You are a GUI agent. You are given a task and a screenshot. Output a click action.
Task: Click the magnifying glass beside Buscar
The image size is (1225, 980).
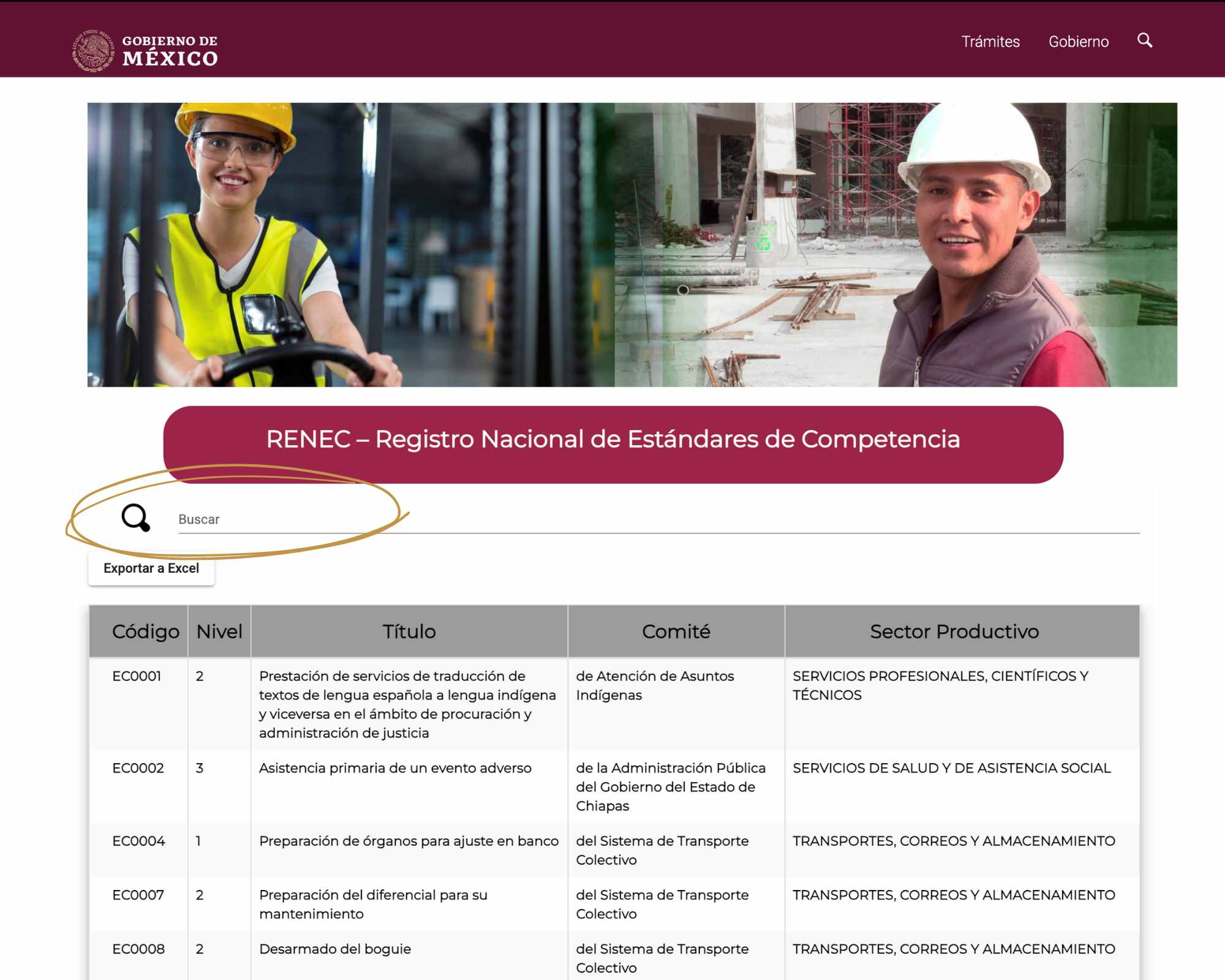click(x=135, y=518)
